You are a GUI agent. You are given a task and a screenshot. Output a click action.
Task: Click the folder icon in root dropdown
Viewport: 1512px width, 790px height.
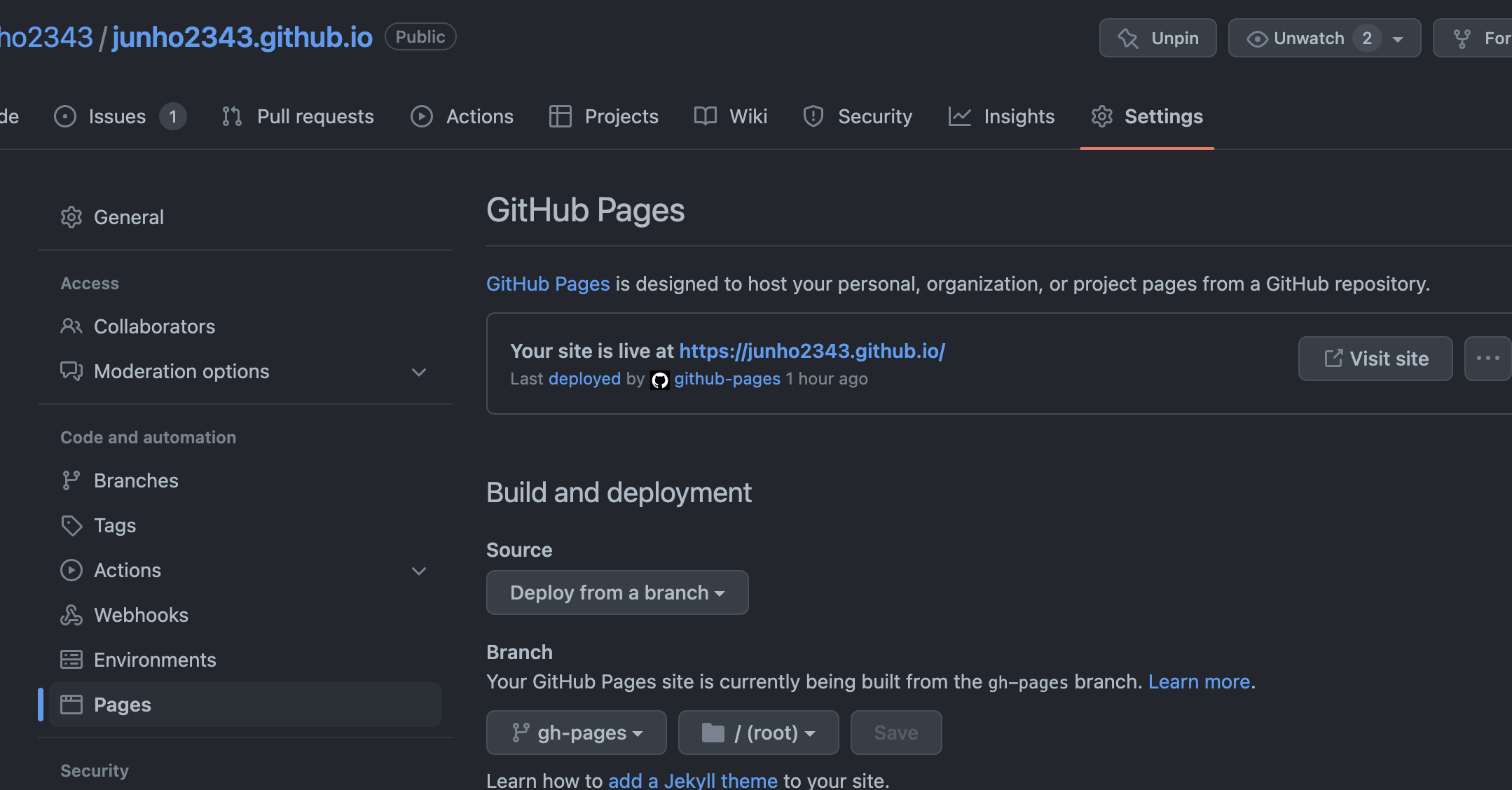[713, 733]
